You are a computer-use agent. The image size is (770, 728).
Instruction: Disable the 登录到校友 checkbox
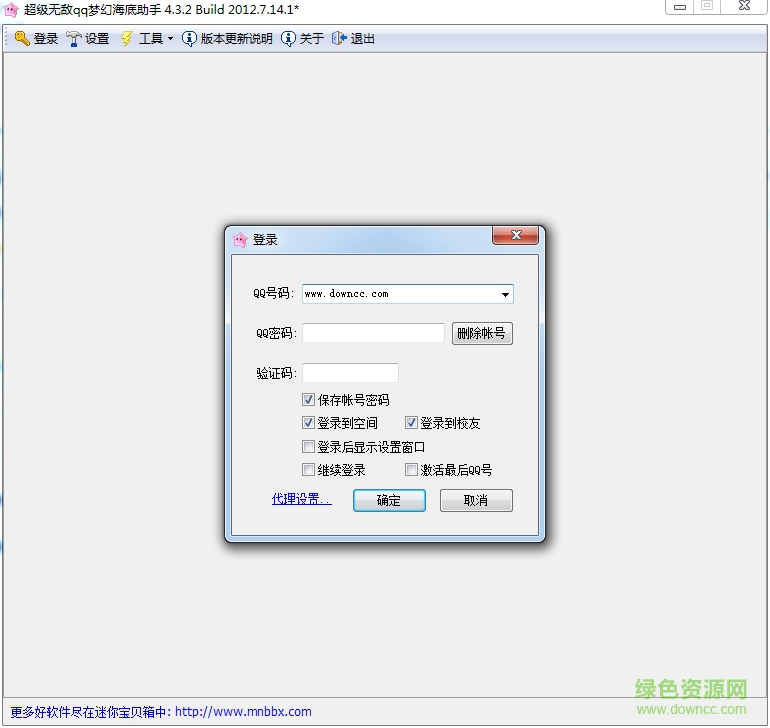point(411,423)
